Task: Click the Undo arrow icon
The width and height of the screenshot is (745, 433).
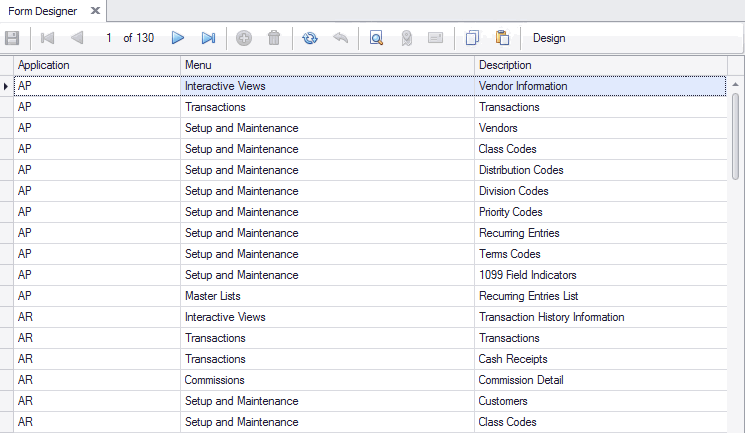Action: 340,38
